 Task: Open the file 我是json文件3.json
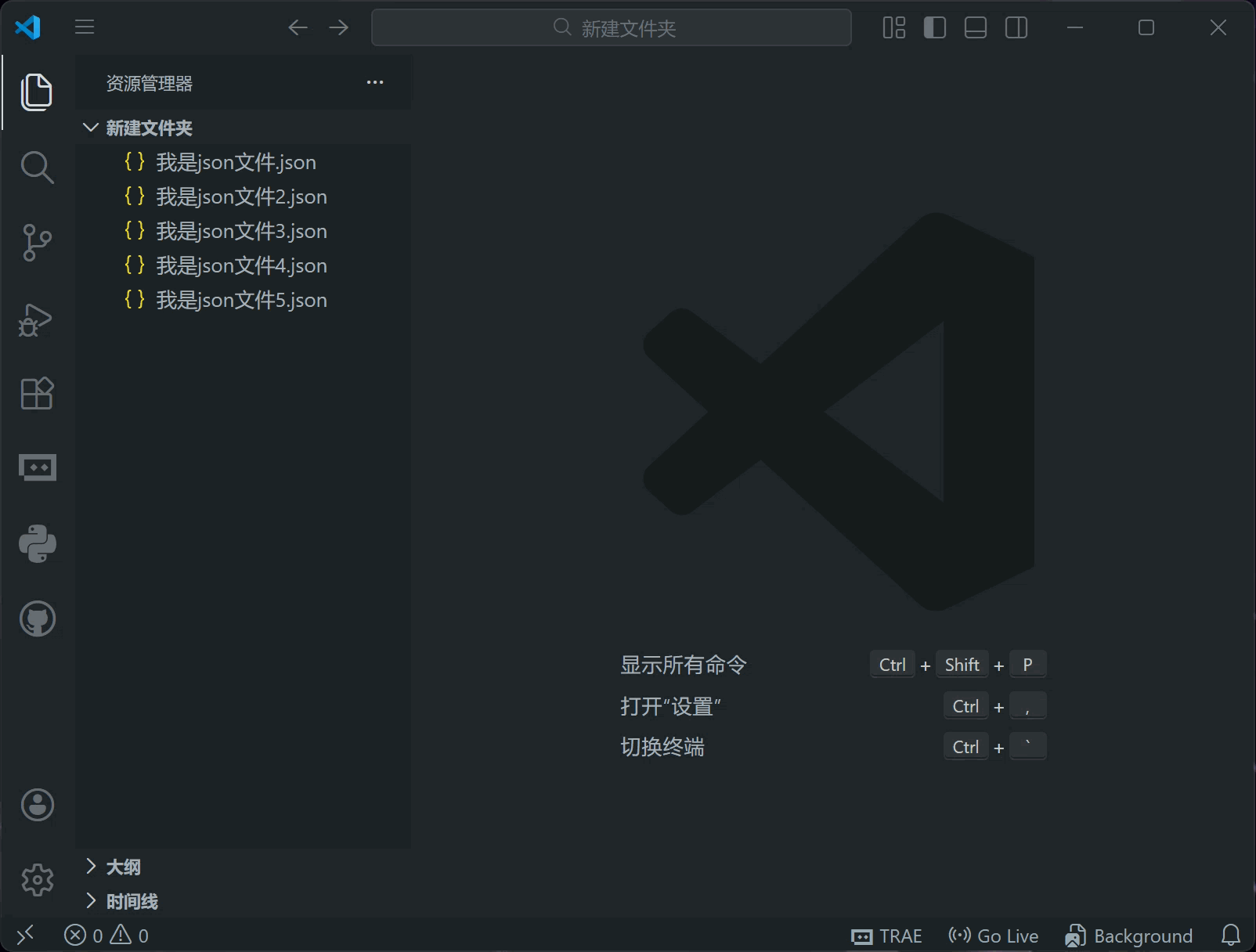(241, 231)
